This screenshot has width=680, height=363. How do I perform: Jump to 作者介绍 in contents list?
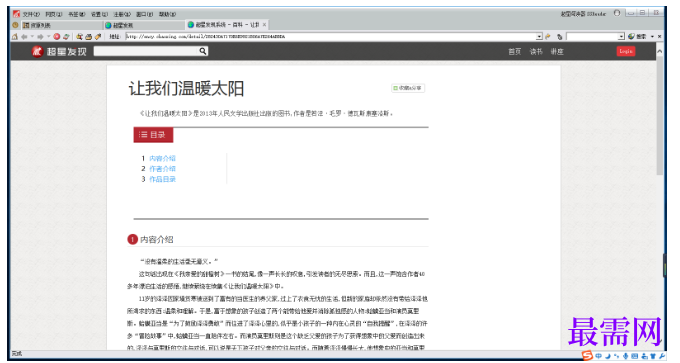tap(162, 169)
